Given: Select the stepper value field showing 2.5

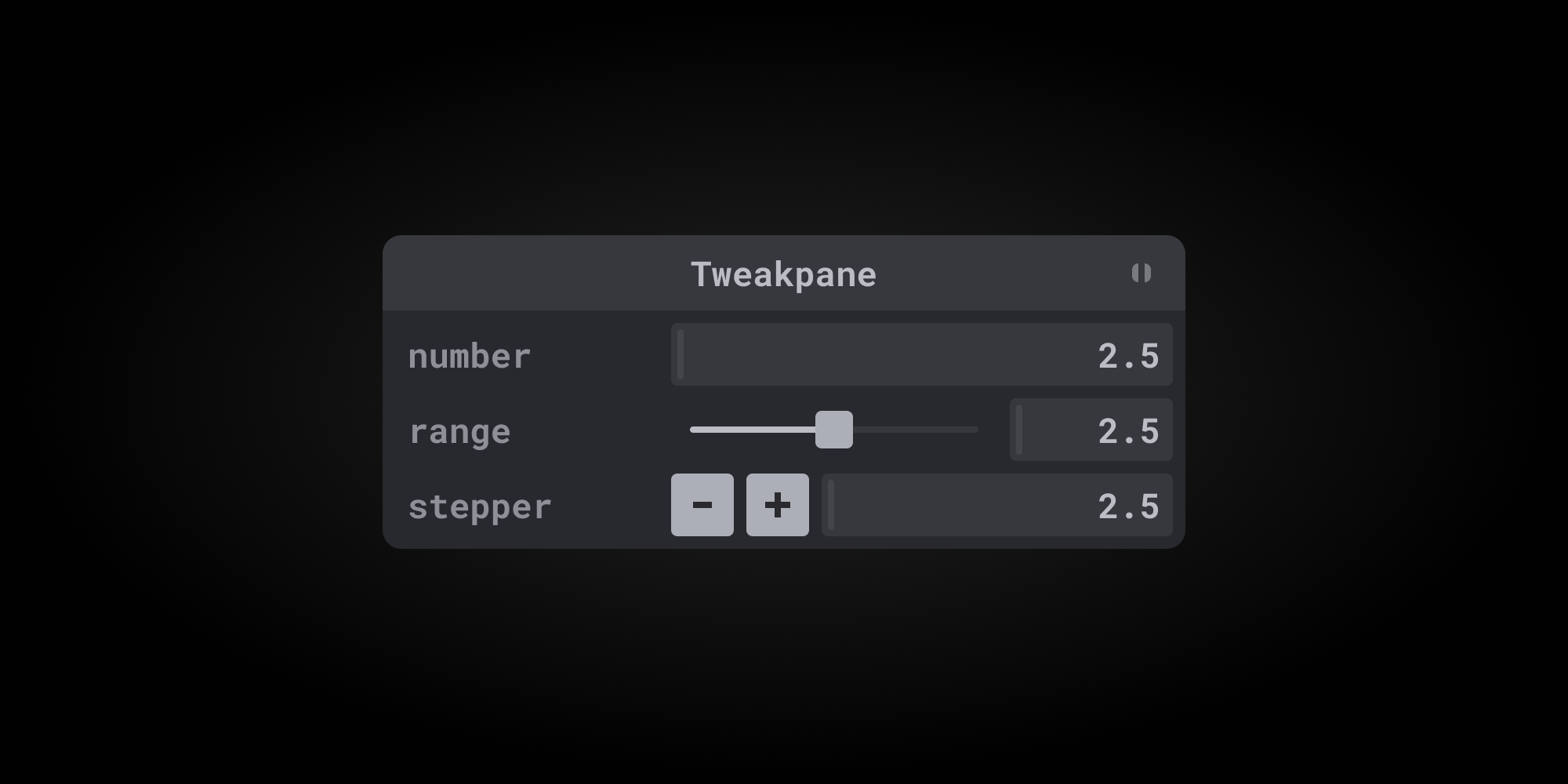Looking at the screenshot, I should tap(996, 506).
